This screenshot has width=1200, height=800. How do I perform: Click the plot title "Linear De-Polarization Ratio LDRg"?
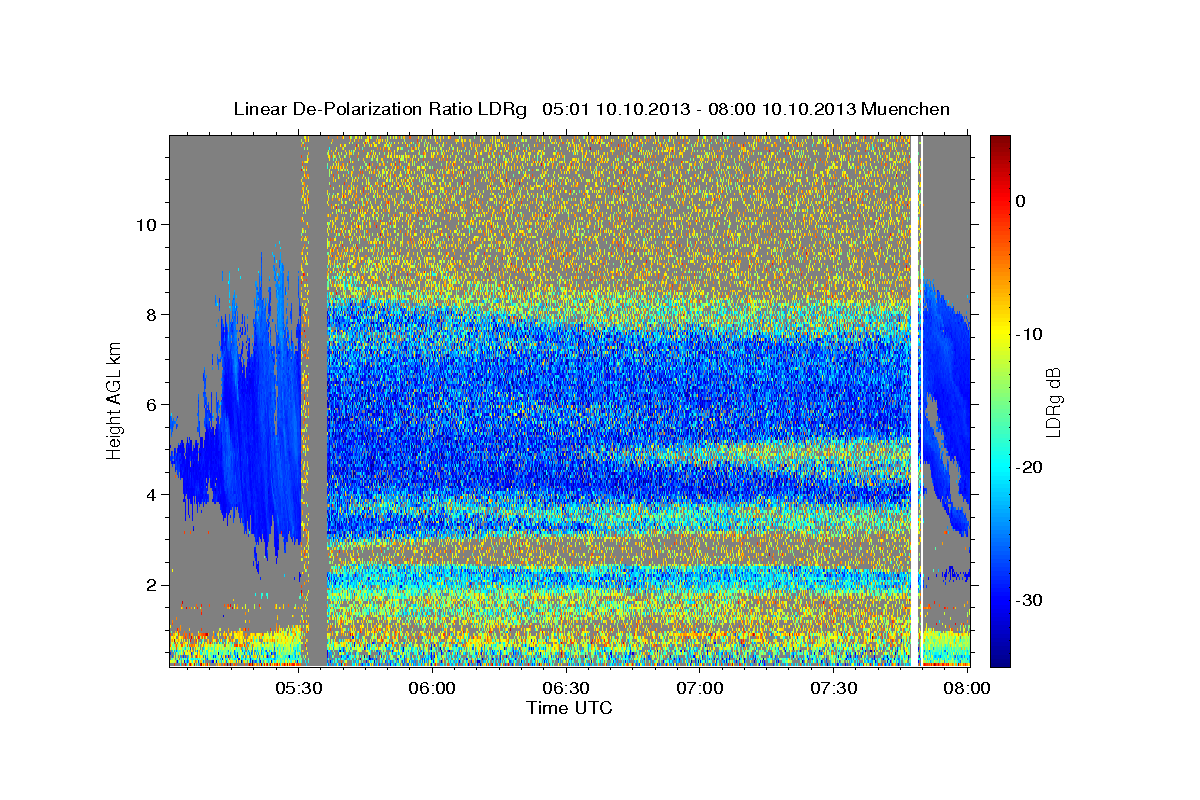point(380,109)
